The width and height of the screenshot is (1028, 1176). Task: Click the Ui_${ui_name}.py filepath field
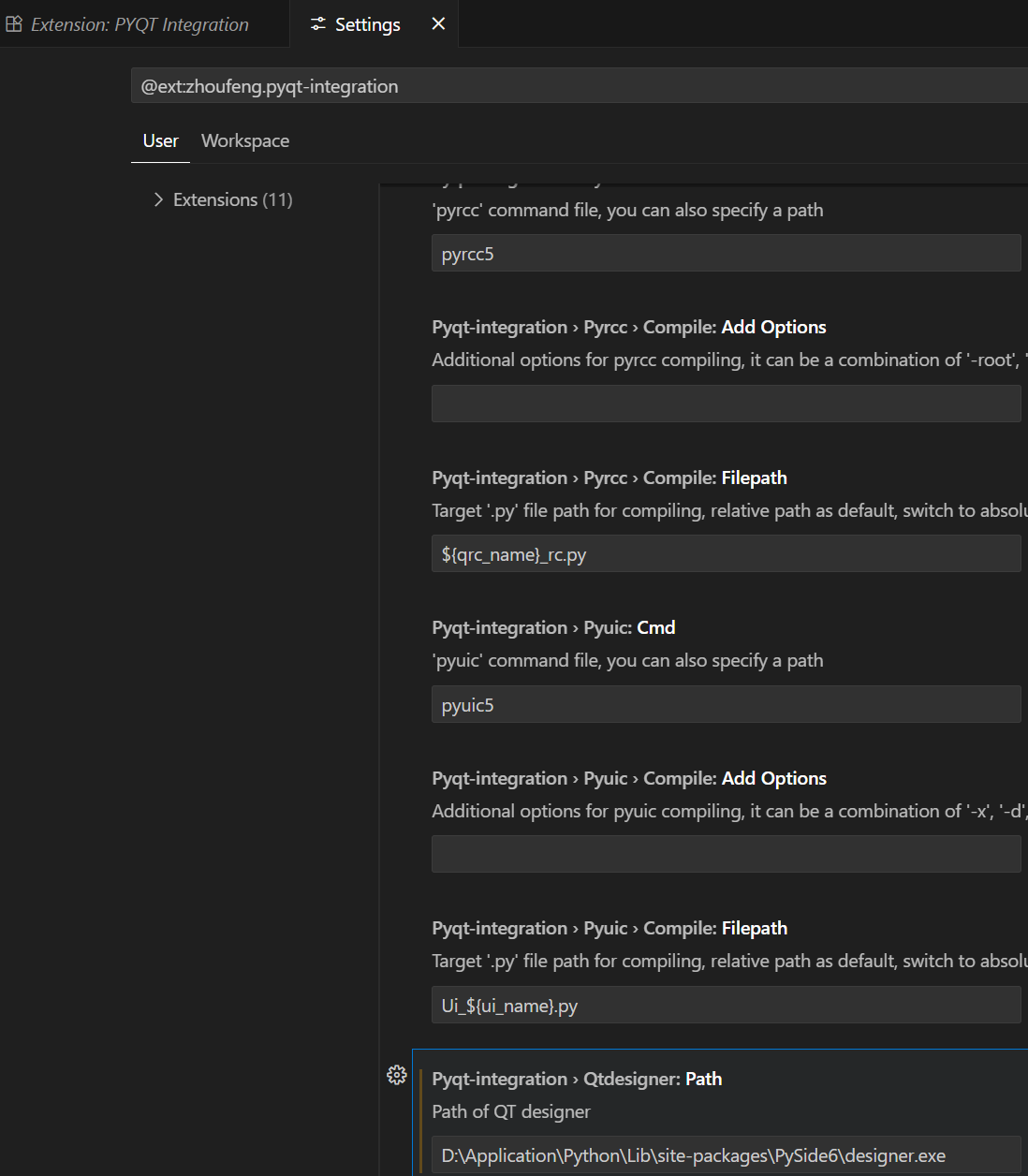click(726, 1006)
